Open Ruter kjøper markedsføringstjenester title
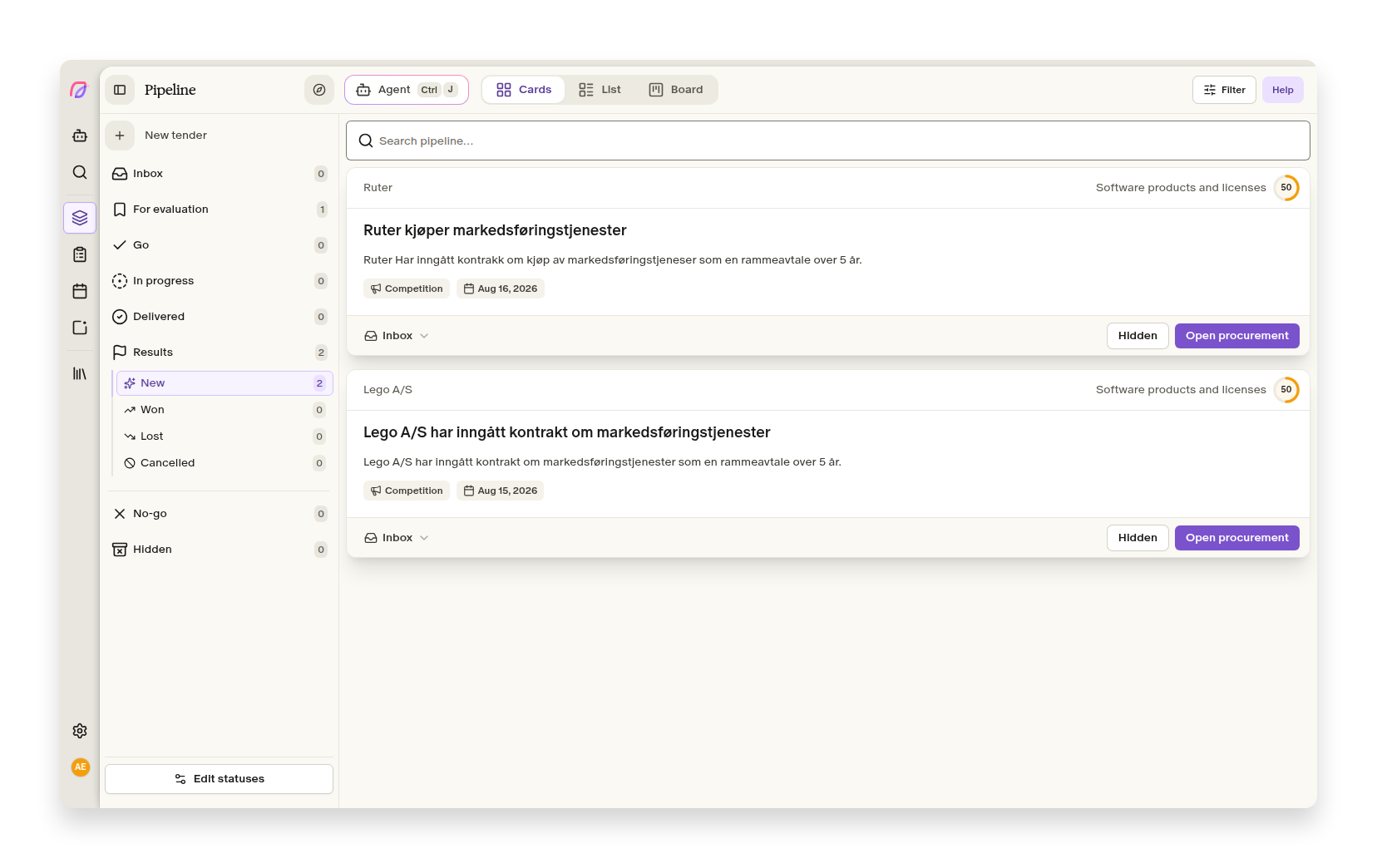This screenshot has width=1377, height=868. coord(495,230)
